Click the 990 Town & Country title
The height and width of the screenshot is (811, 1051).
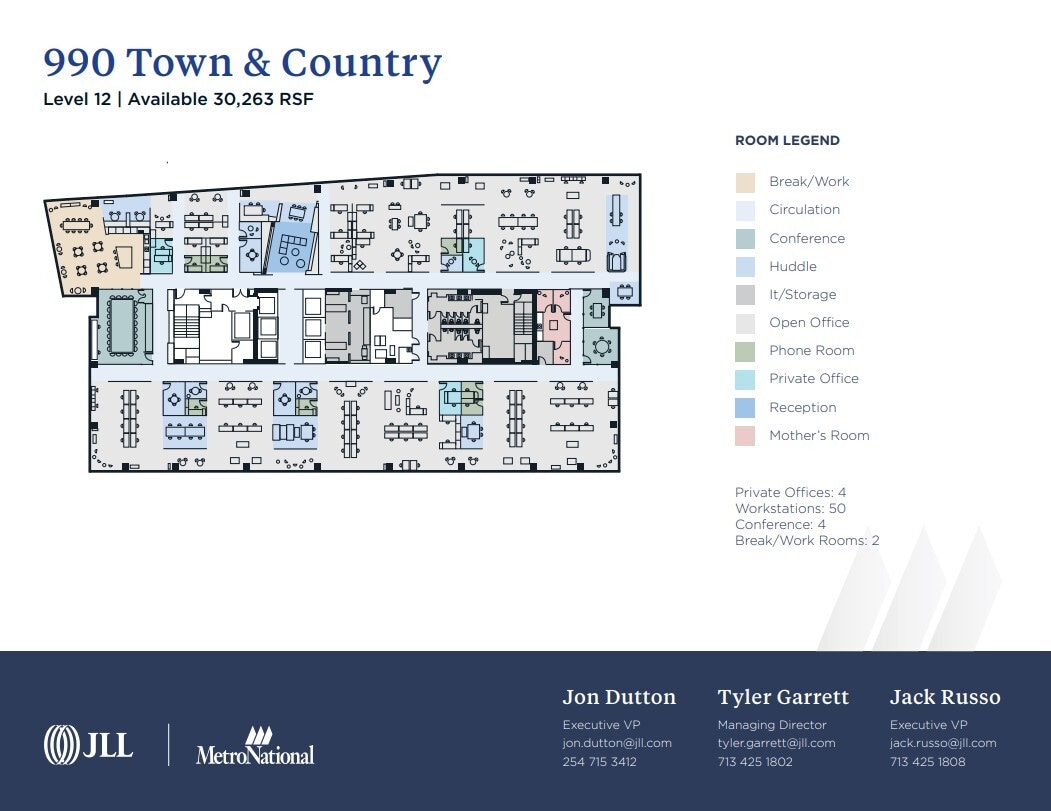(242, 62)
